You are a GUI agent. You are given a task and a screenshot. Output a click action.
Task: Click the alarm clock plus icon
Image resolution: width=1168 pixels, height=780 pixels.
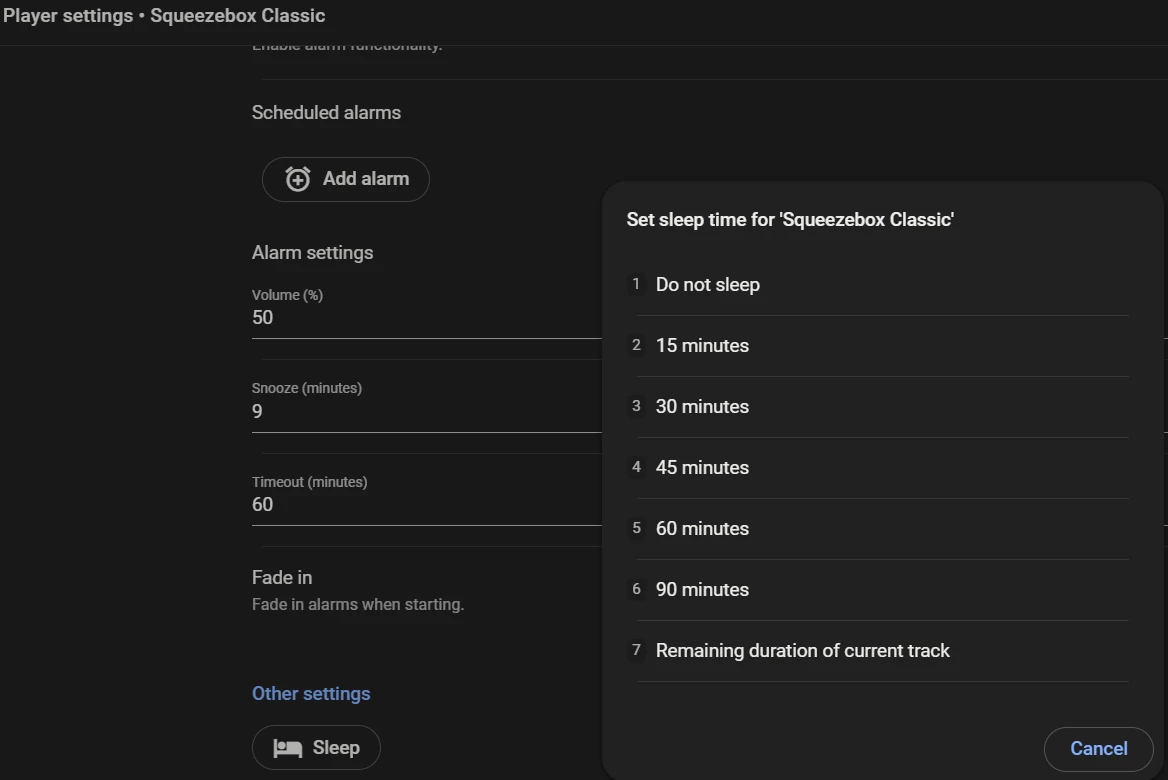(298, 179)
